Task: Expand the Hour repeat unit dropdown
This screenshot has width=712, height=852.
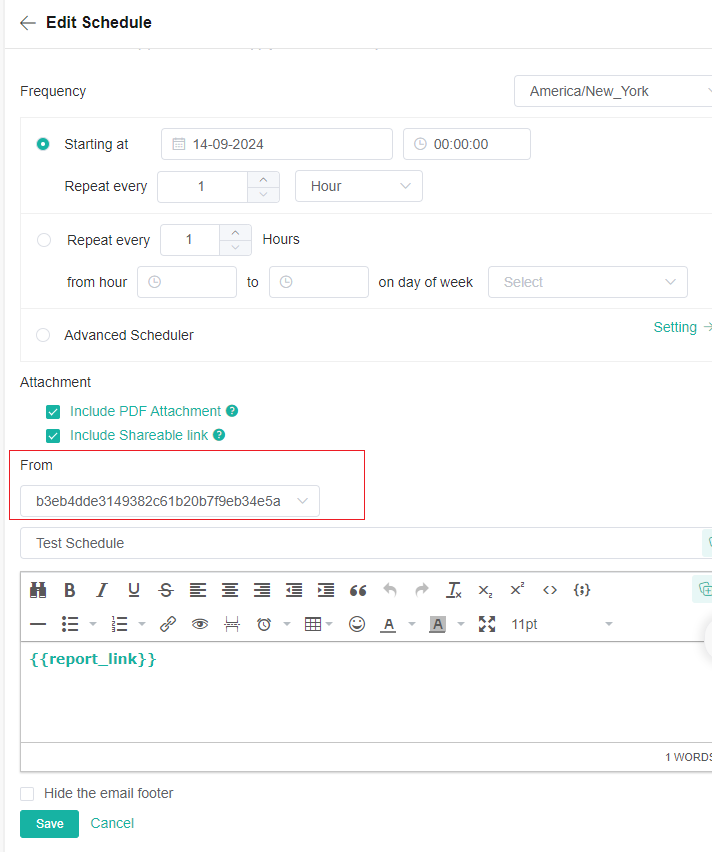Action: [x=358, y=186]
